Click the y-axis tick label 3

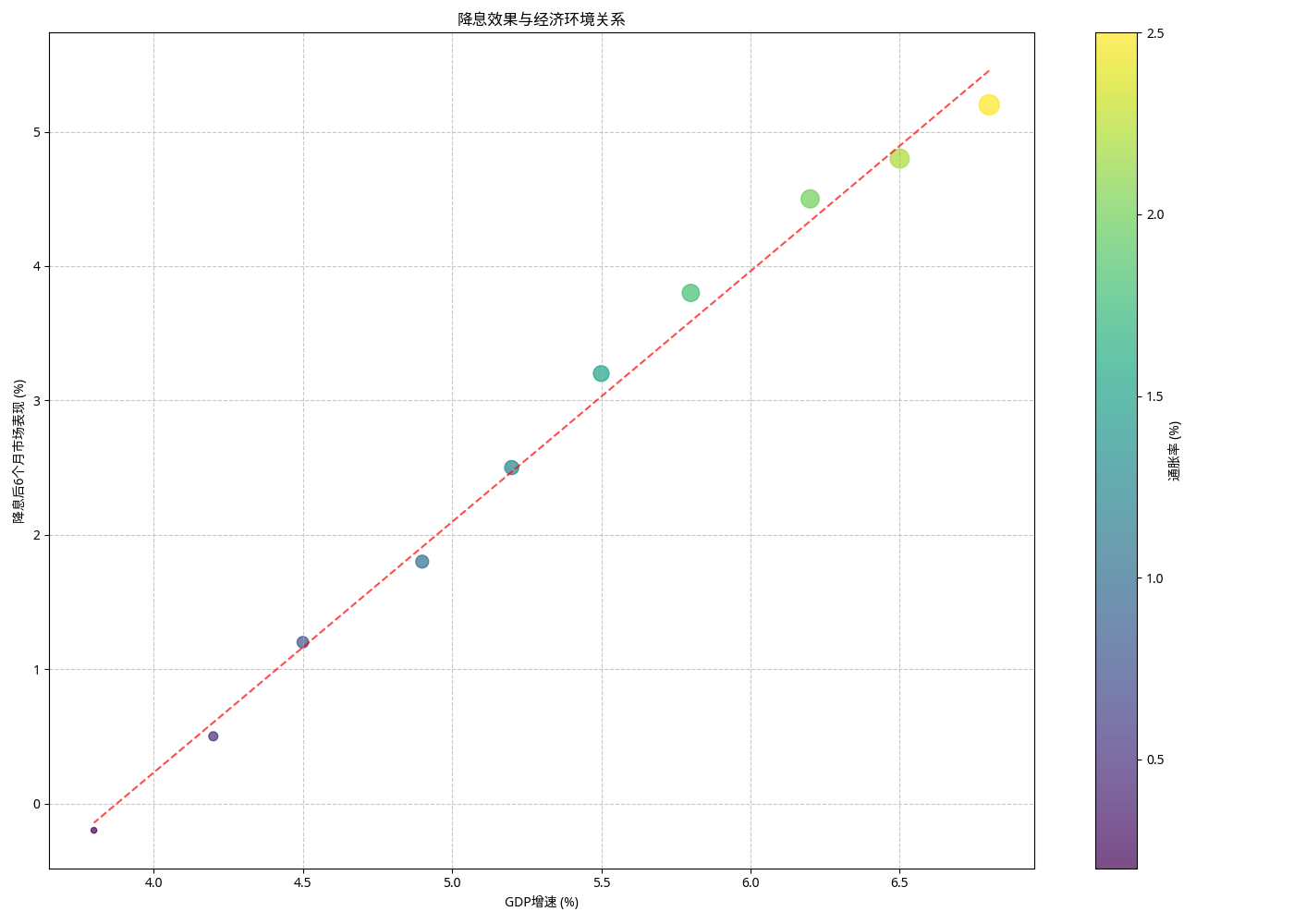tap(37, 401)
